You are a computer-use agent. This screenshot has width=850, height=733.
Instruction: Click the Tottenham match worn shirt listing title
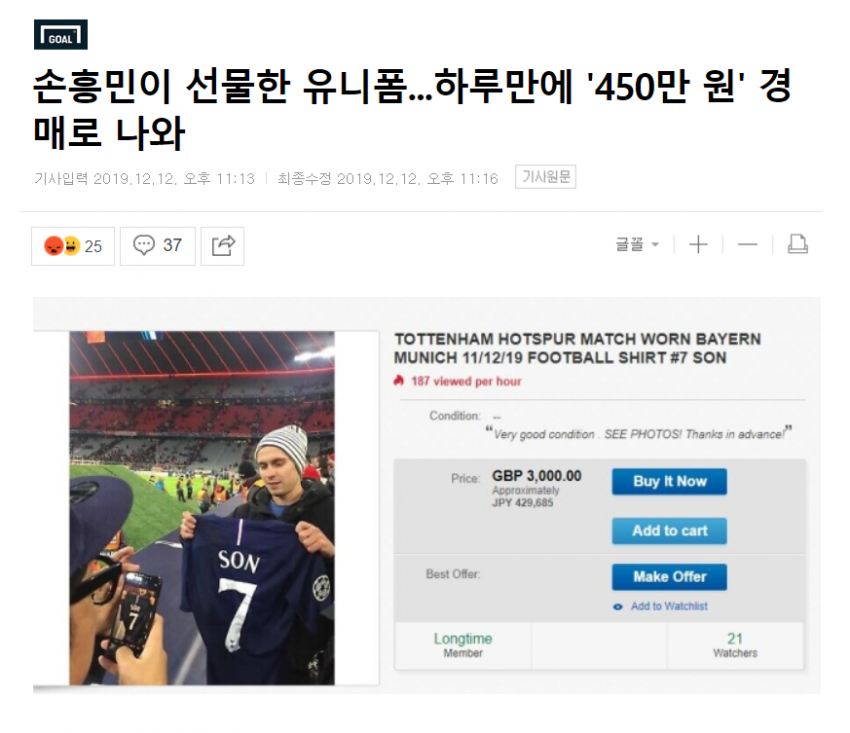[x=577, y=349]
